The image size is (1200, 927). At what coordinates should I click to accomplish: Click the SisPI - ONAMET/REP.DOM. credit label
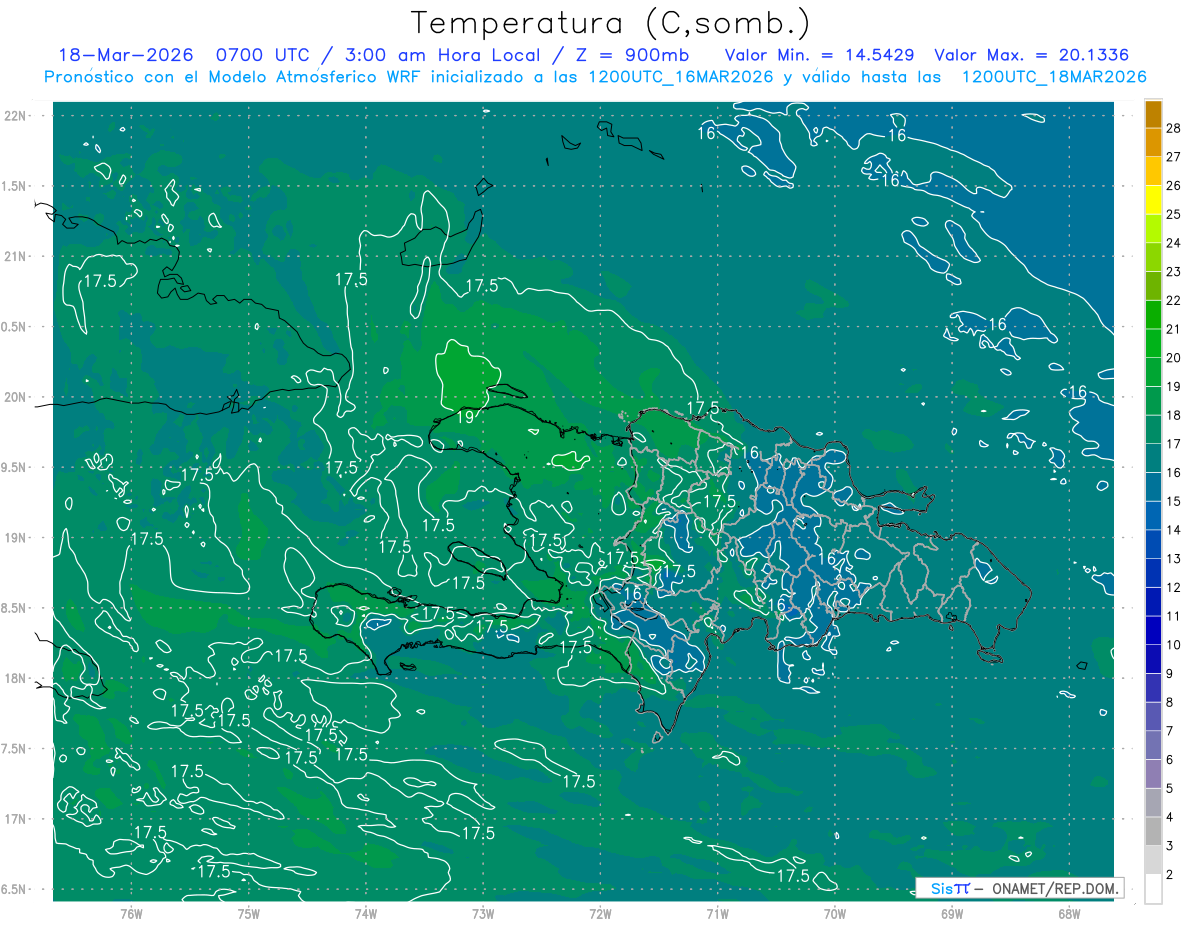coord(1018,888)
